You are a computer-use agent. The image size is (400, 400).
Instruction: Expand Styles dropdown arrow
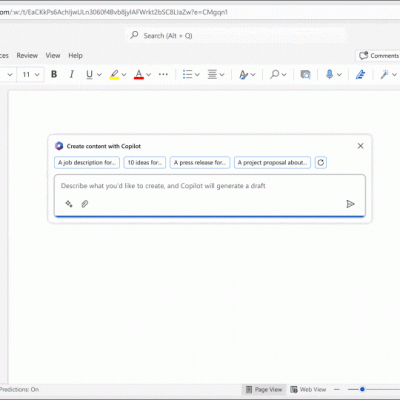(253, 74)
